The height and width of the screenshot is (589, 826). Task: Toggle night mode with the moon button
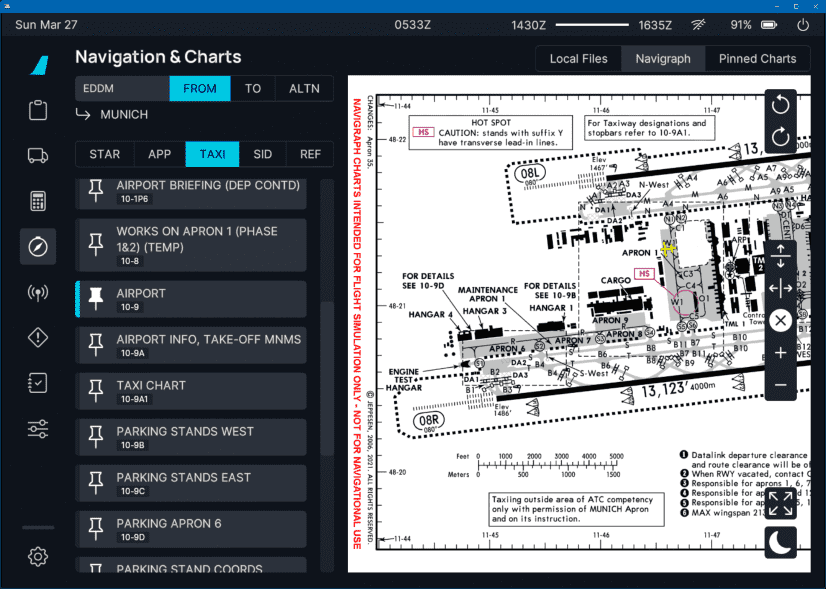pos(780,540)
